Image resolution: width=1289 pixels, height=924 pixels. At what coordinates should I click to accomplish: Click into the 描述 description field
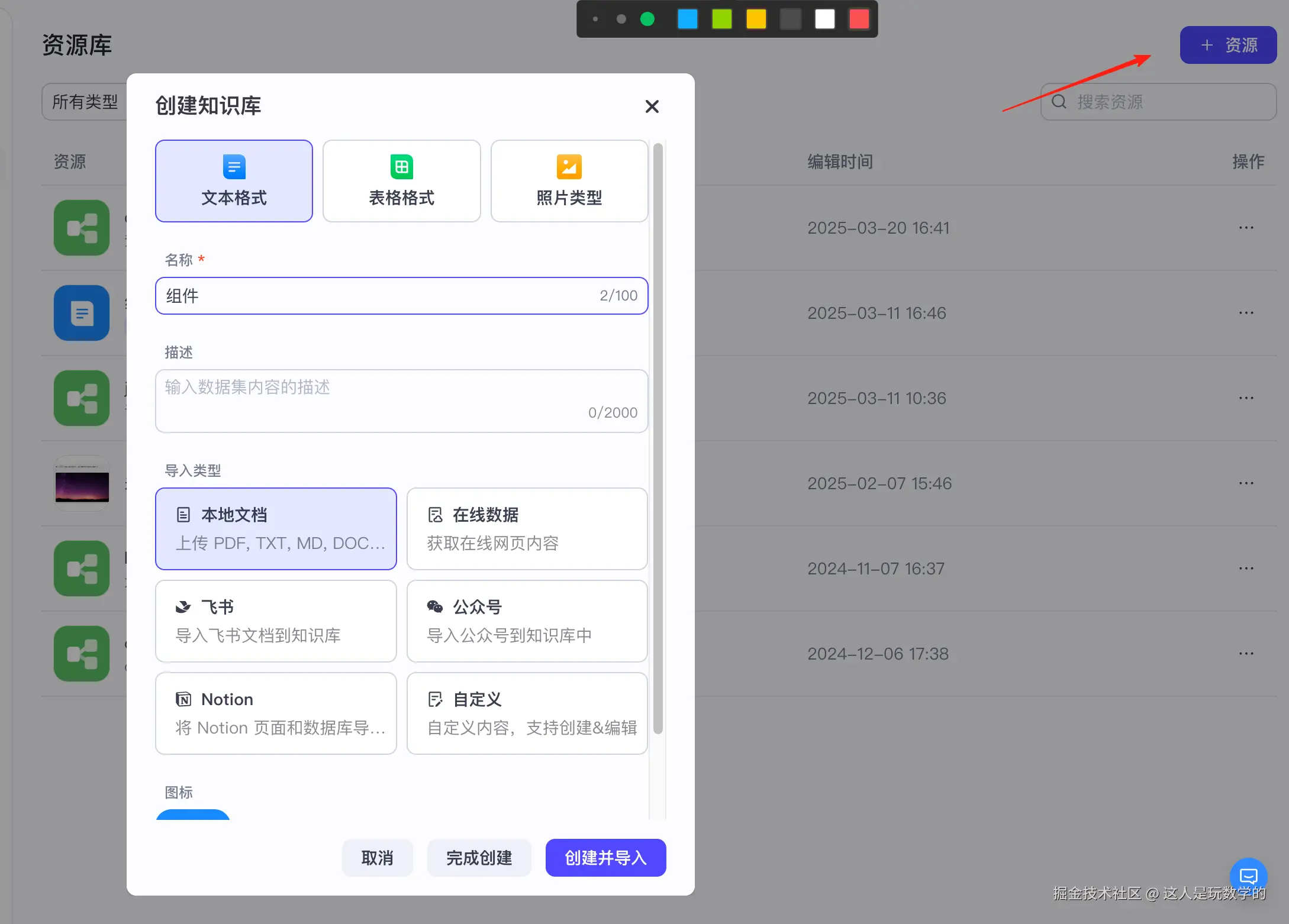tap(401, 400)
